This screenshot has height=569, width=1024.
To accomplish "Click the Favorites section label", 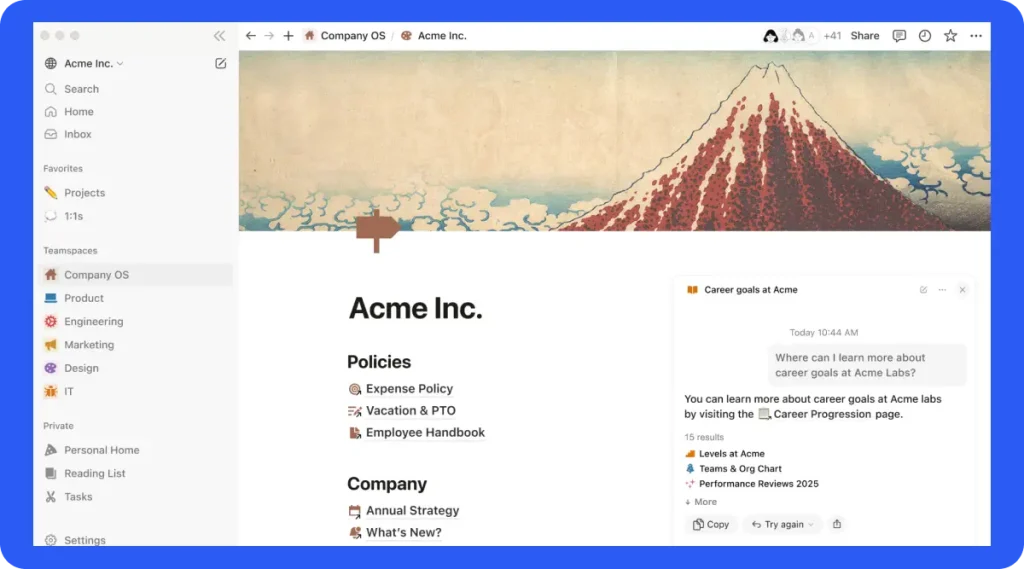I will coord(63,169).
